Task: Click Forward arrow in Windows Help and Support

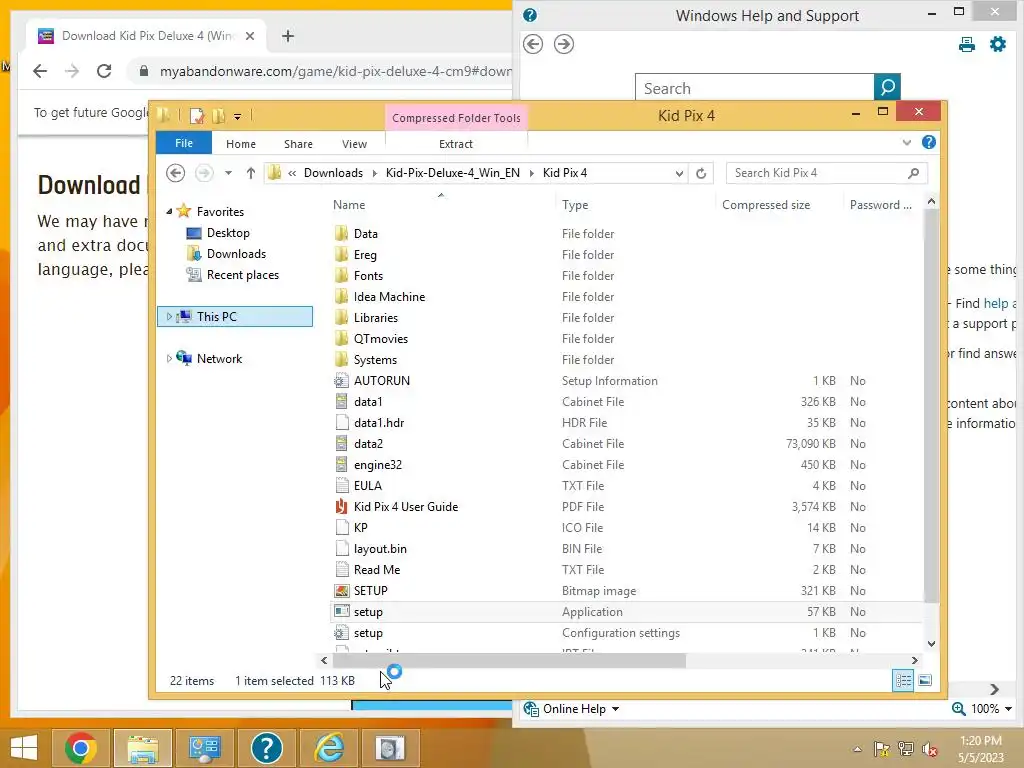Action: [x=564, y=44]
